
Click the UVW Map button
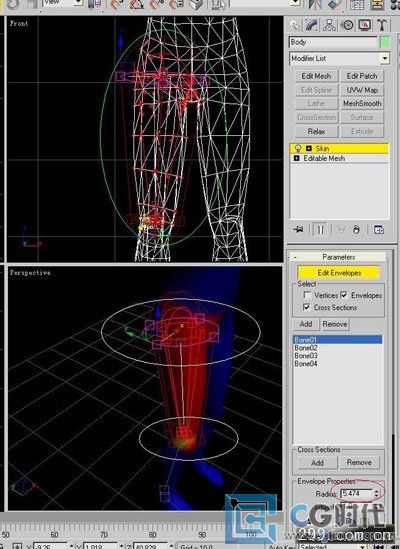pyautogui.click(x=362, y=90)
